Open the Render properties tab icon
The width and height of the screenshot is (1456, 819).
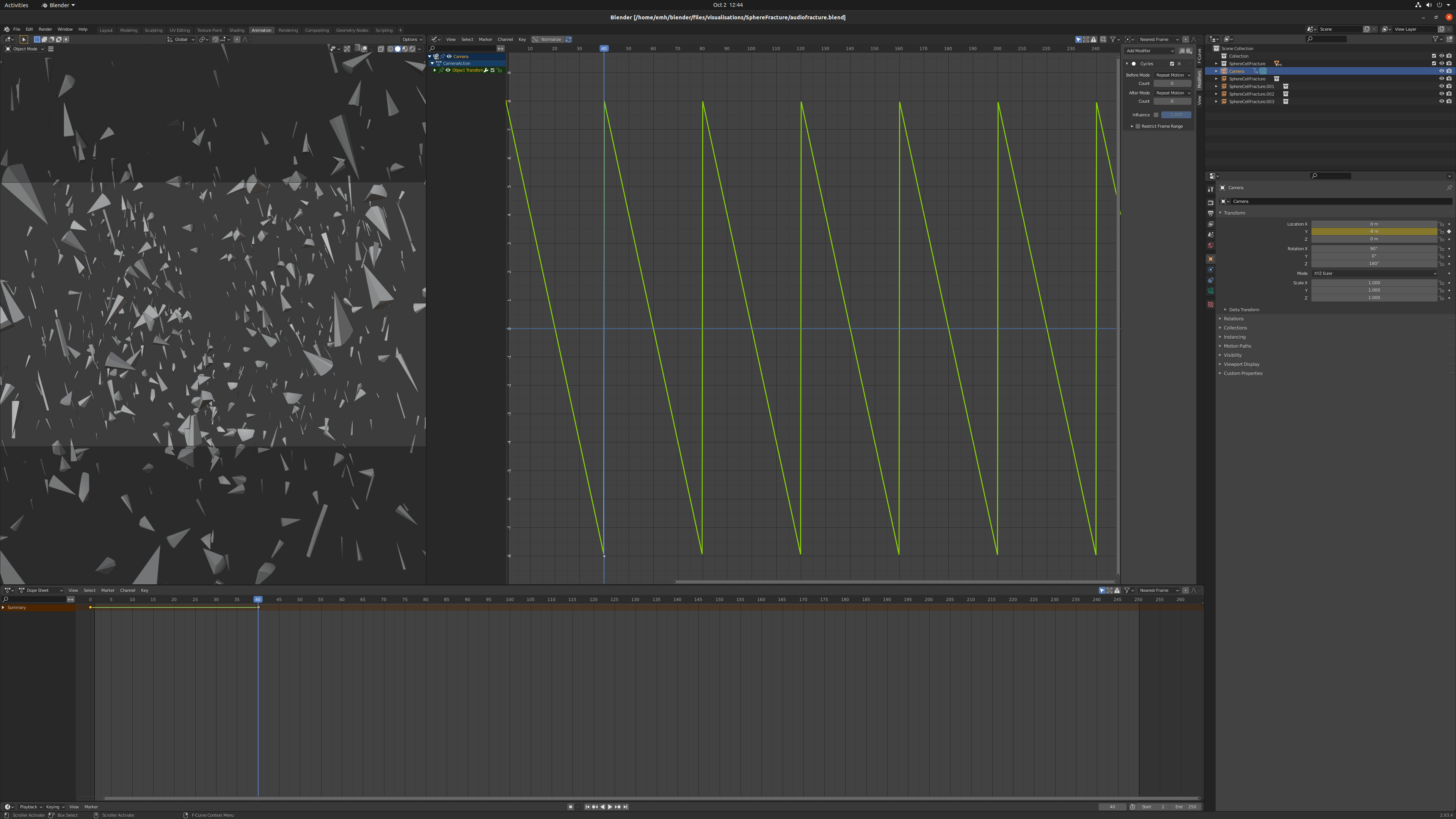click(1210, 202)
